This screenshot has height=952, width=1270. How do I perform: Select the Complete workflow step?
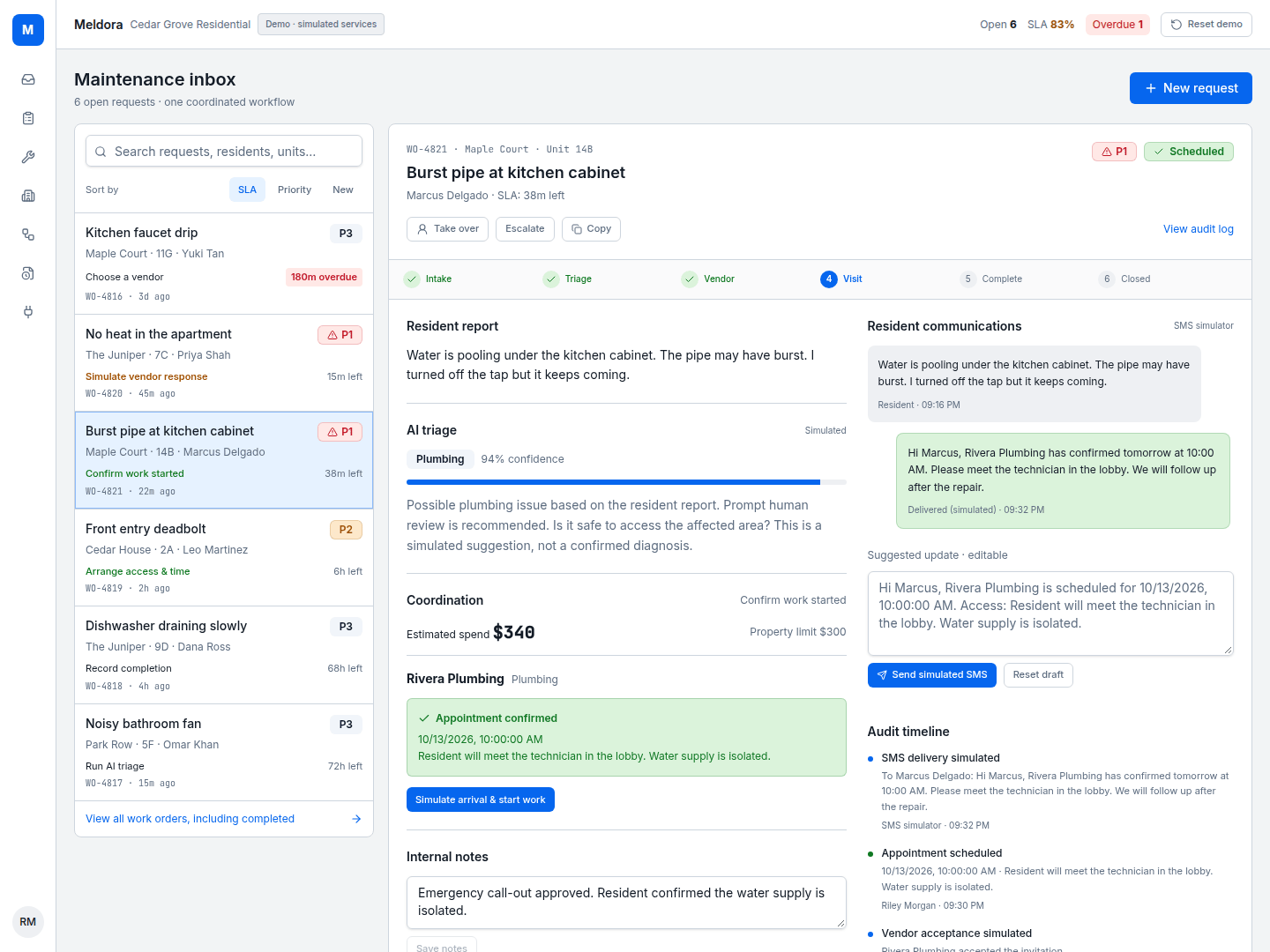coord(991,279)
